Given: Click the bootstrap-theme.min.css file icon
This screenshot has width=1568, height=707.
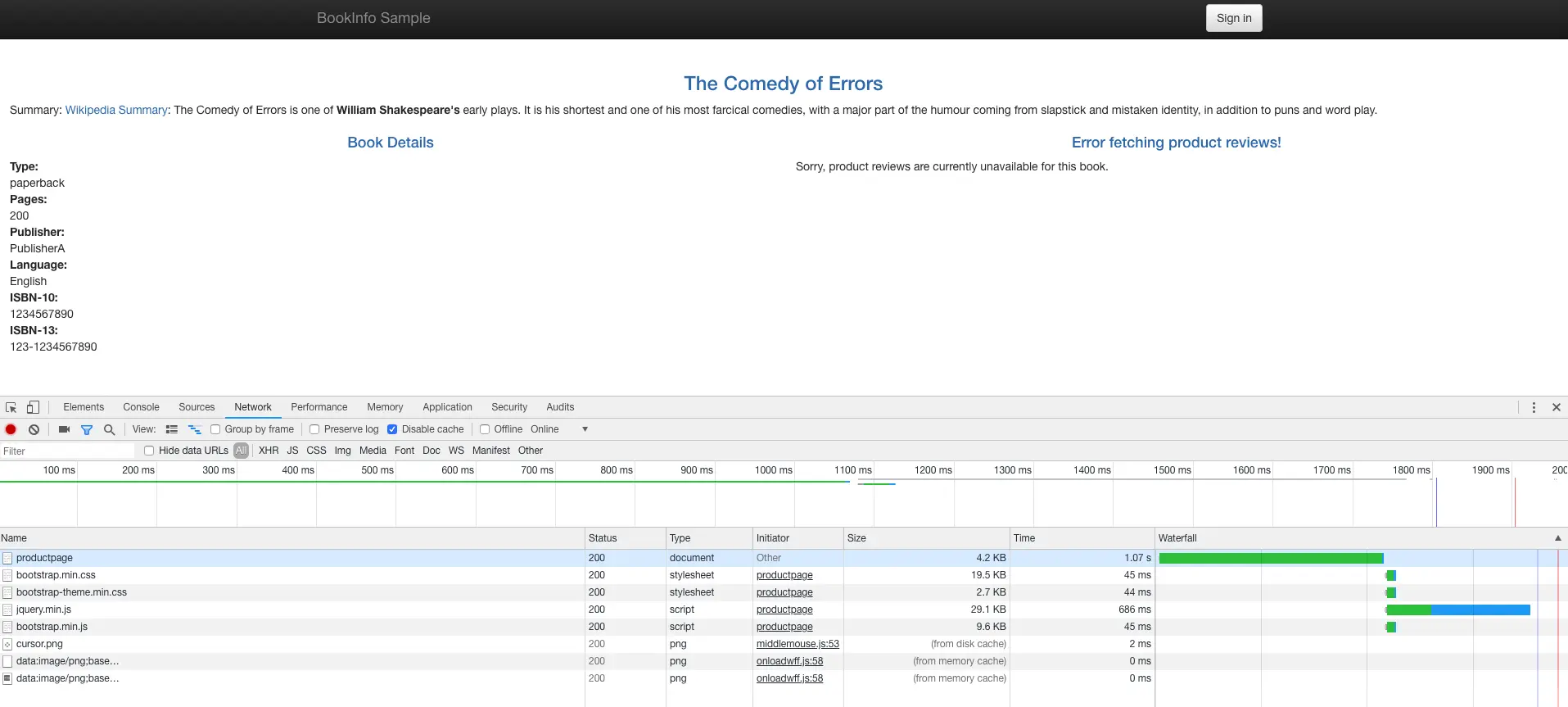Looking at the screenshot, I should point(7,592).
